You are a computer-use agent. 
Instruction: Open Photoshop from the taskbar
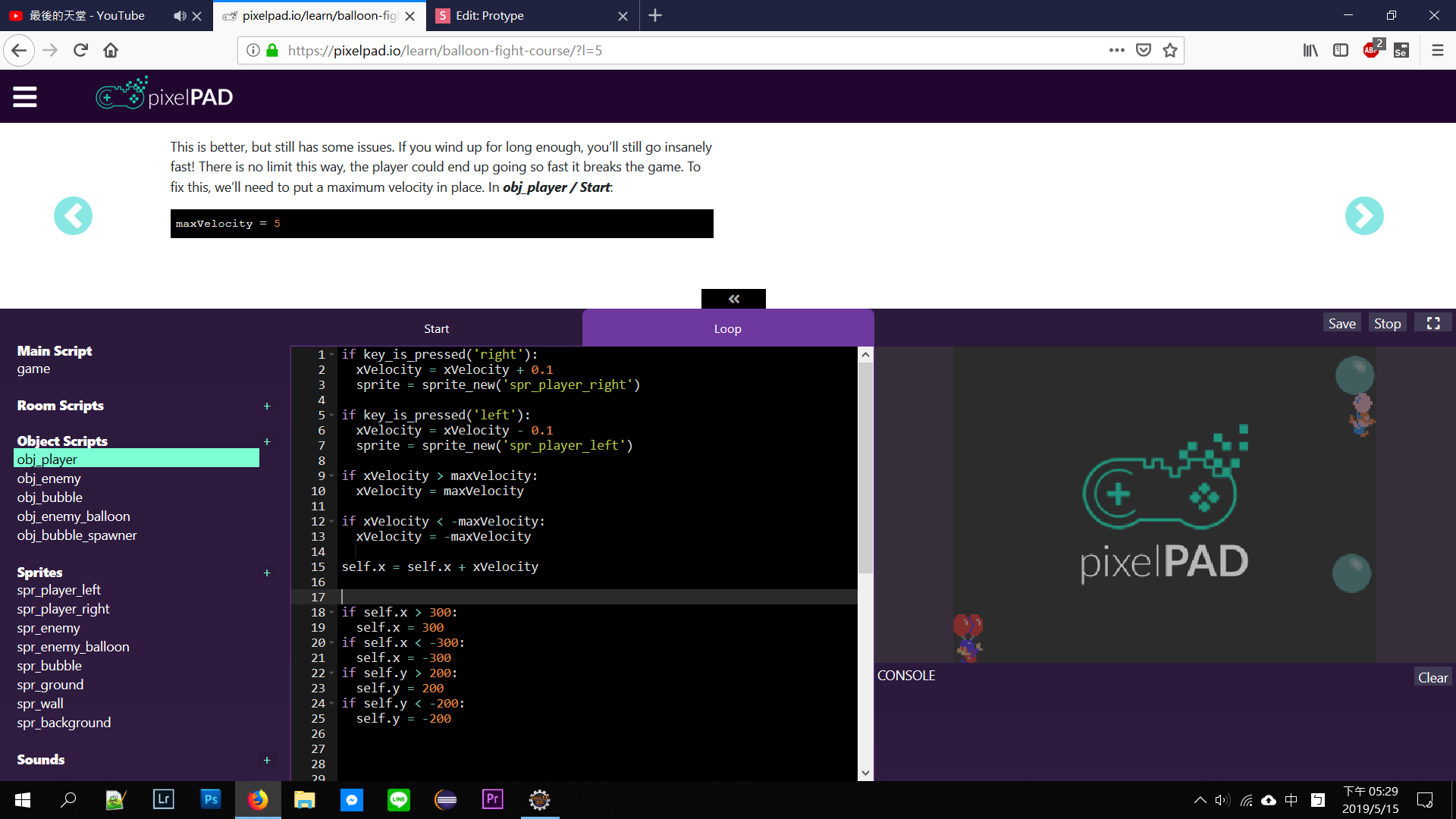click(x=211, y=799)
